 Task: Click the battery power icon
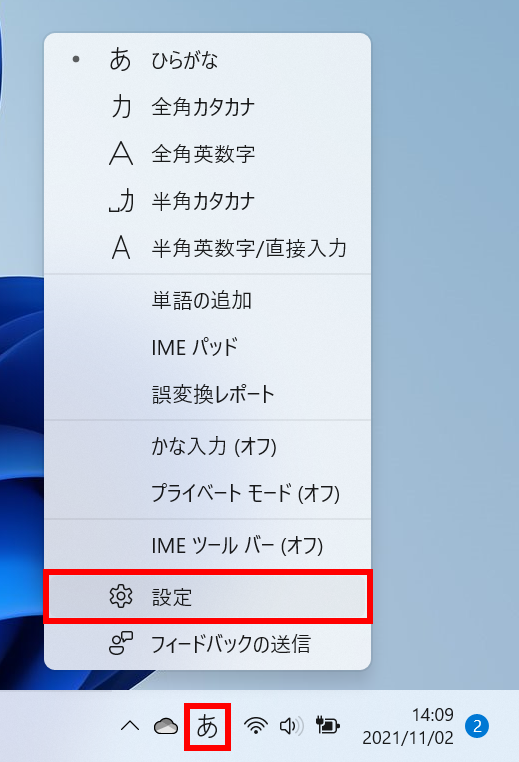click(328, 726)
